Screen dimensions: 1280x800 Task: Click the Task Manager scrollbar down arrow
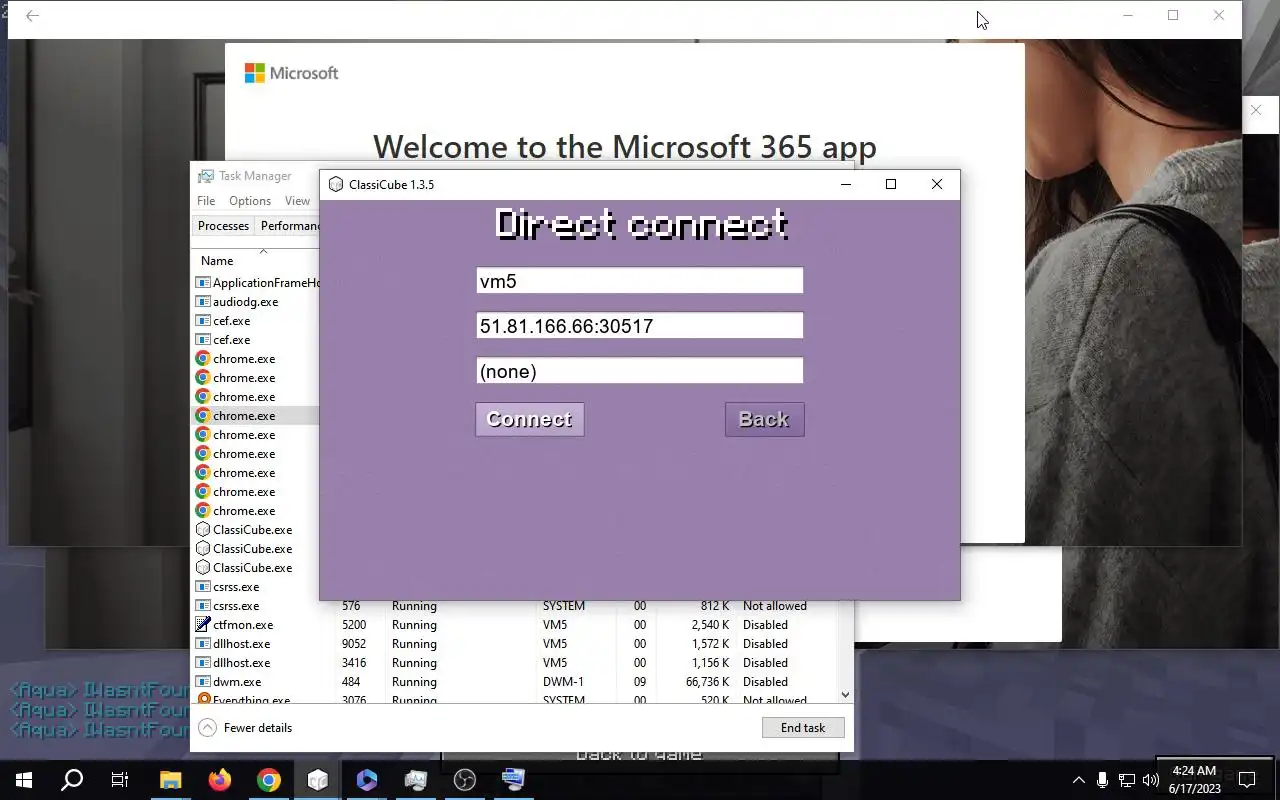click(x=845, y=694)
